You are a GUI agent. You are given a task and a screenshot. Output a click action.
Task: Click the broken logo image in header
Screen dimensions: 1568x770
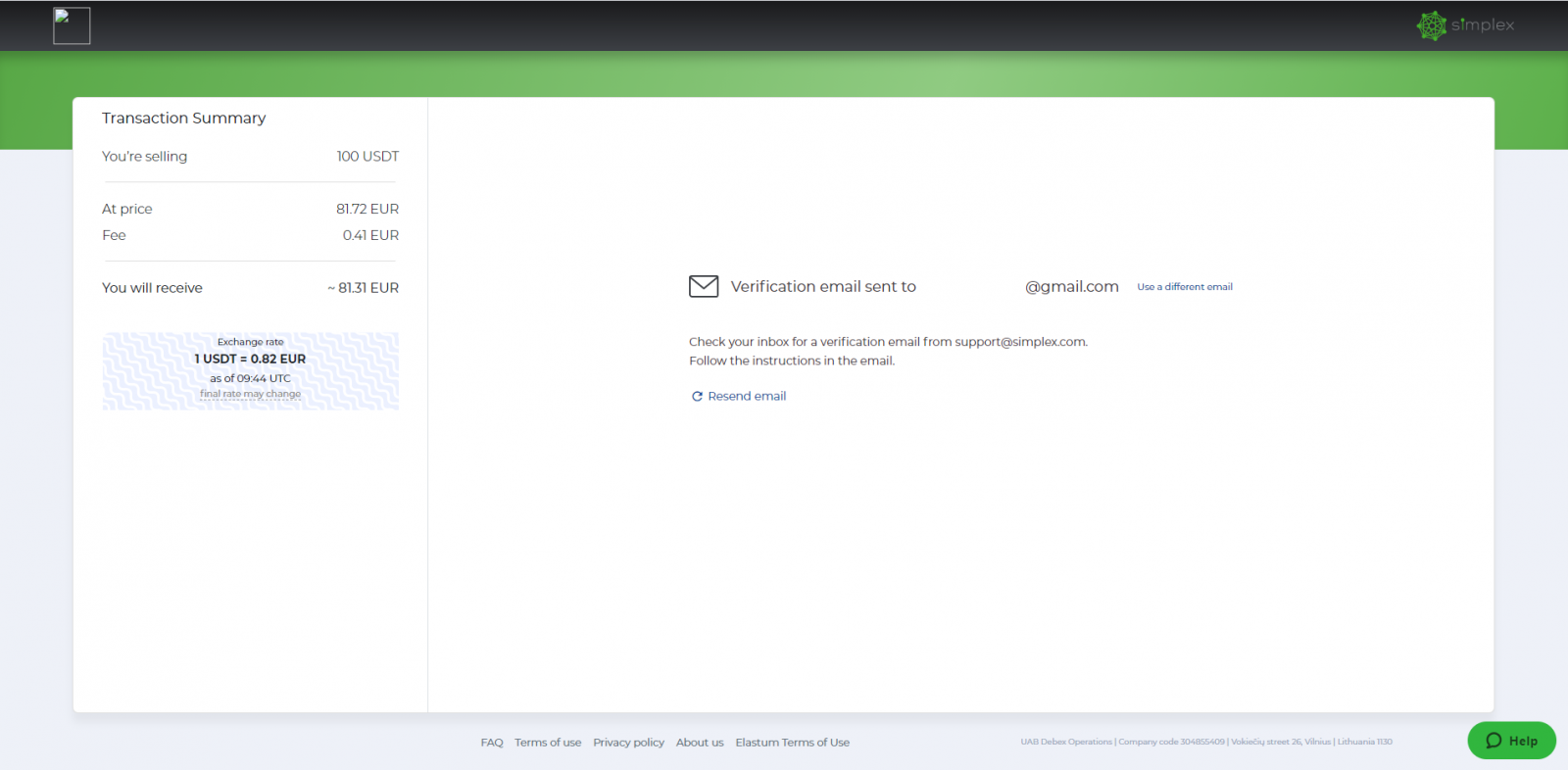pyautogui.click(x=72, y=25)
